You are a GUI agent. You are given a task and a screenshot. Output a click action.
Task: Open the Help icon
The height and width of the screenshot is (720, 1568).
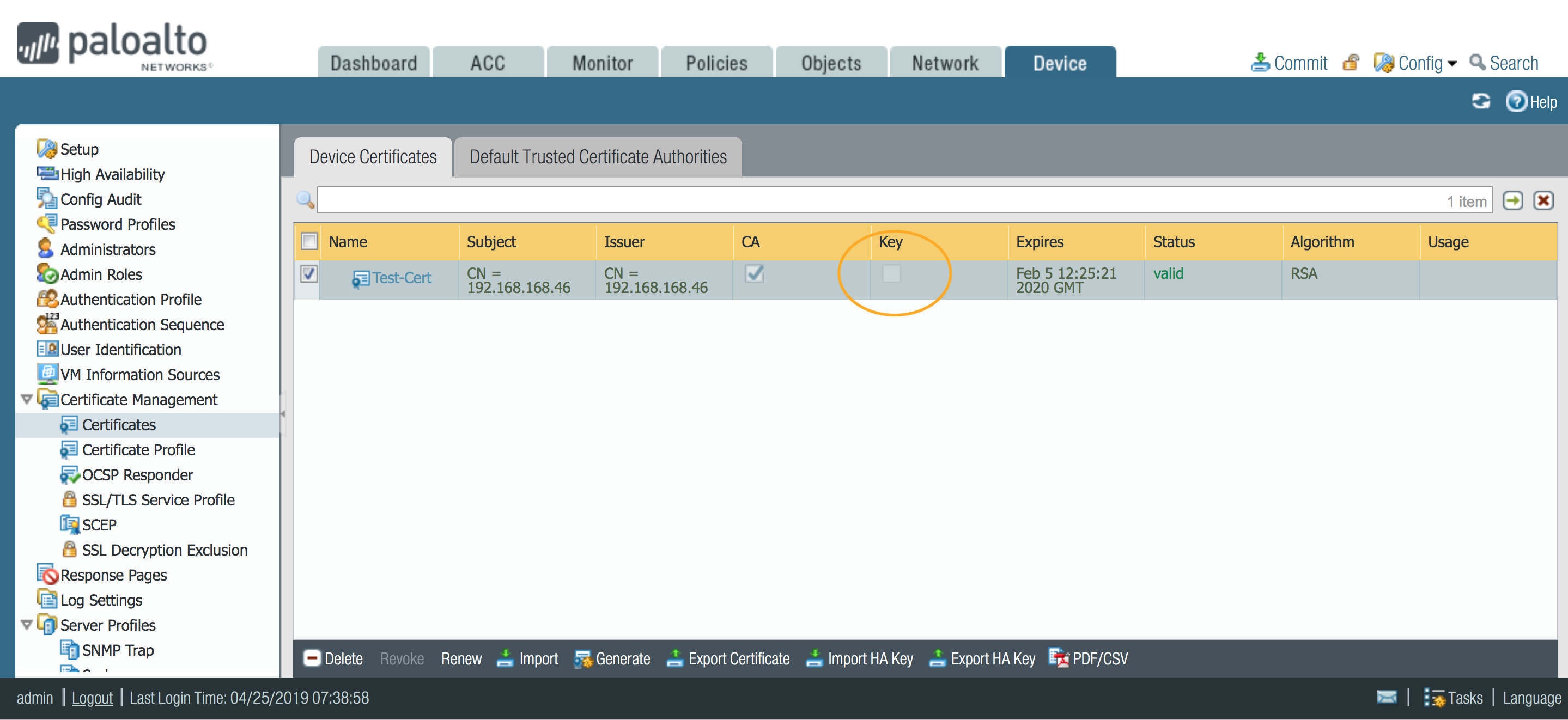pyautogui.click(x=1516, y=101)
